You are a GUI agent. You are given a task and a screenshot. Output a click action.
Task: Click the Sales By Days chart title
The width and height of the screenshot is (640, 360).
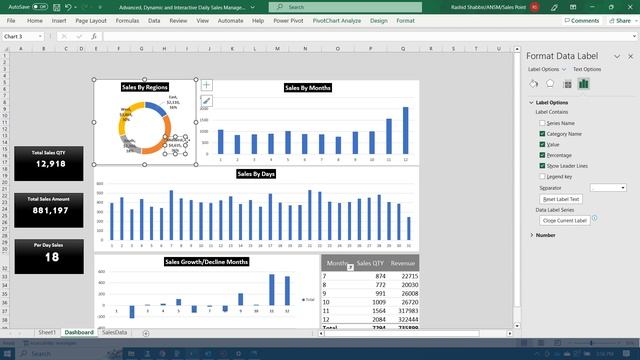click(256, 174)
